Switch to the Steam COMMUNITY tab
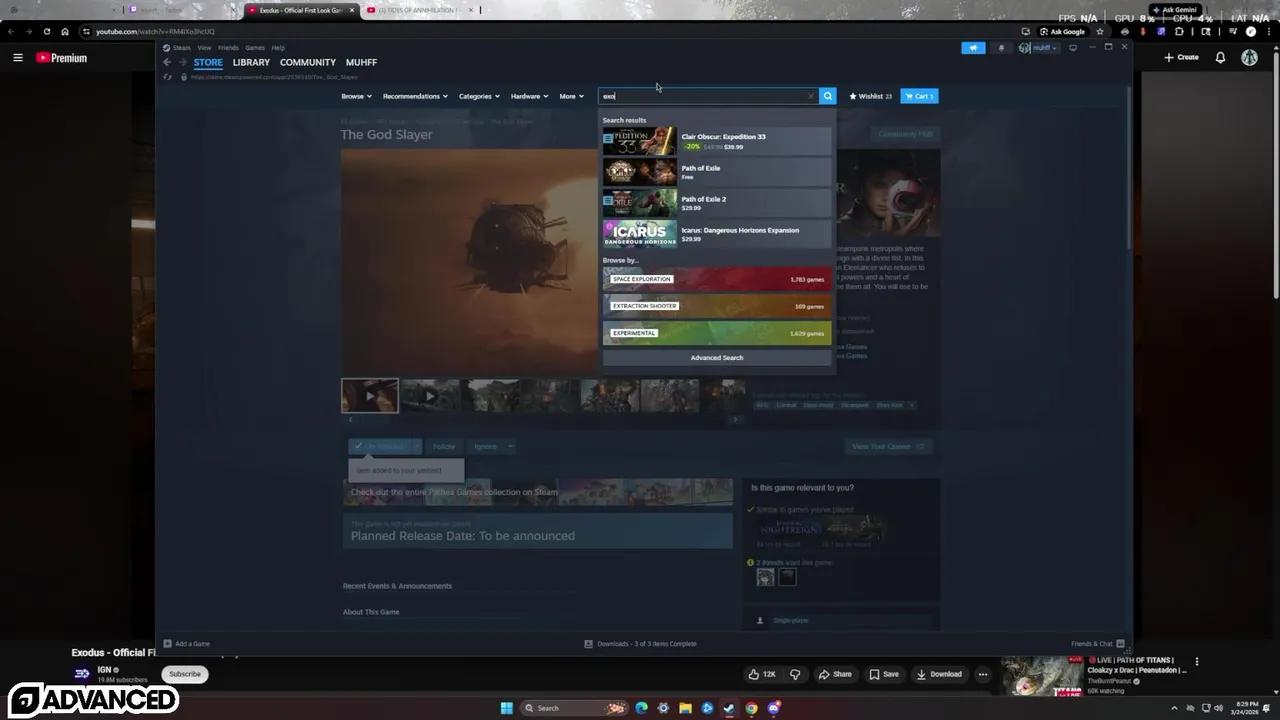 point(308,62)
